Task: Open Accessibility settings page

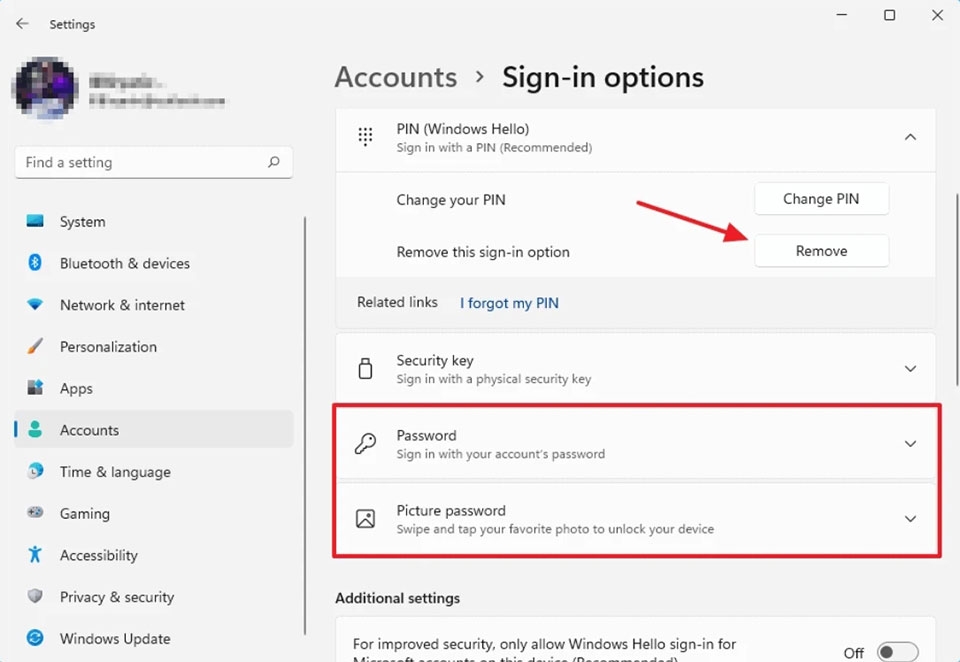Action: pyautogui.click(x=98, y=555)
